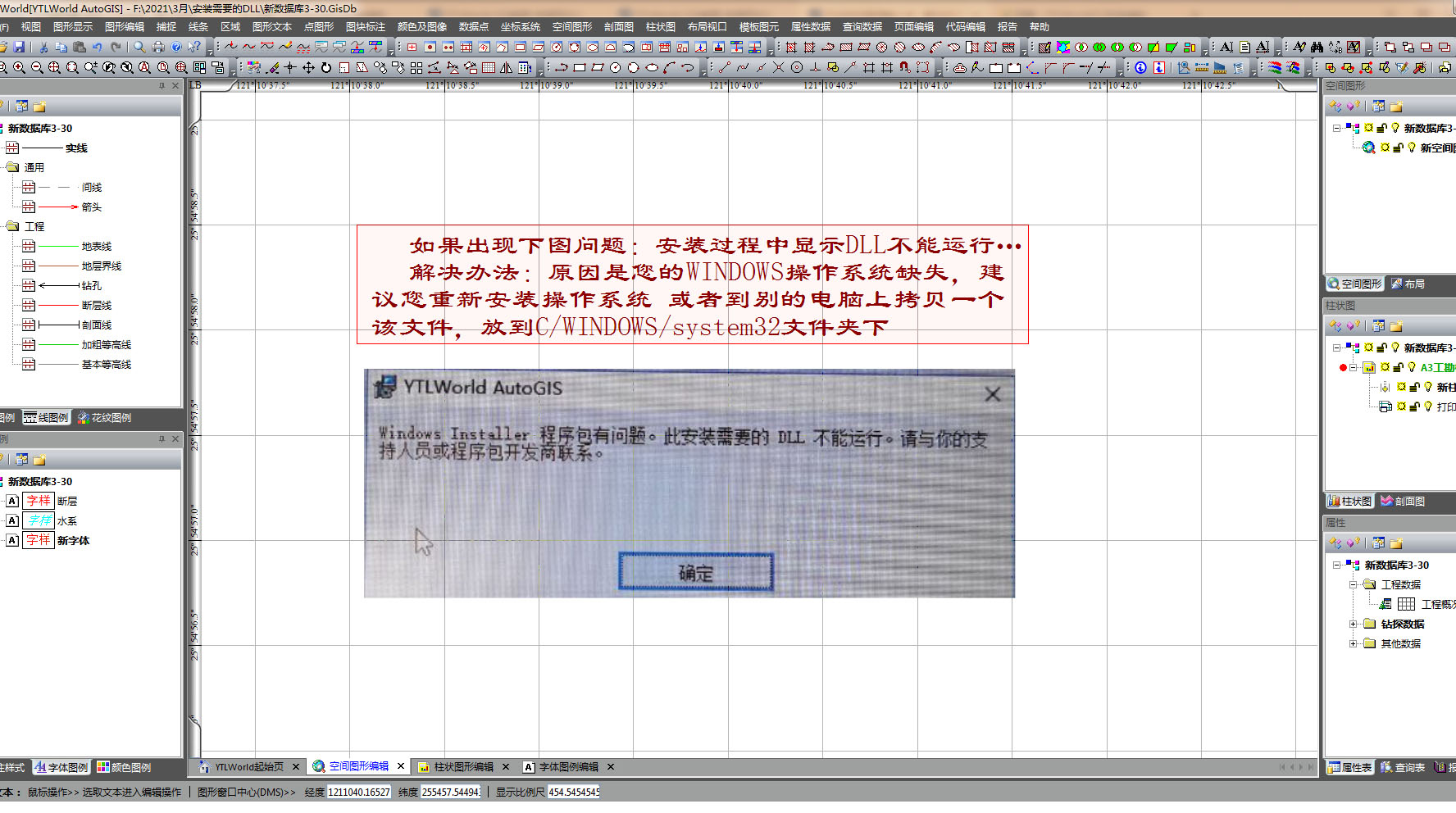Click the Undo arrow icon
The image size is (1456, 813).
tap(97, 47)
